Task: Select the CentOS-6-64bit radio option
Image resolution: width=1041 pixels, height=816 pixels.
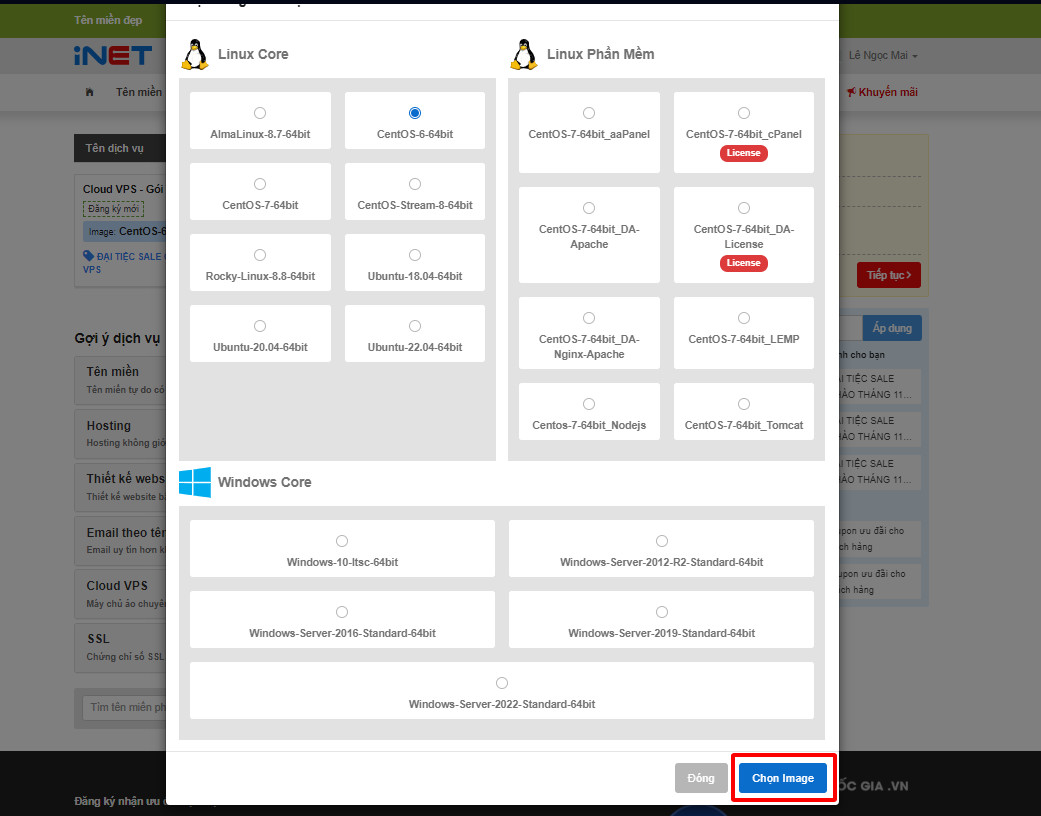Action: 415,113
